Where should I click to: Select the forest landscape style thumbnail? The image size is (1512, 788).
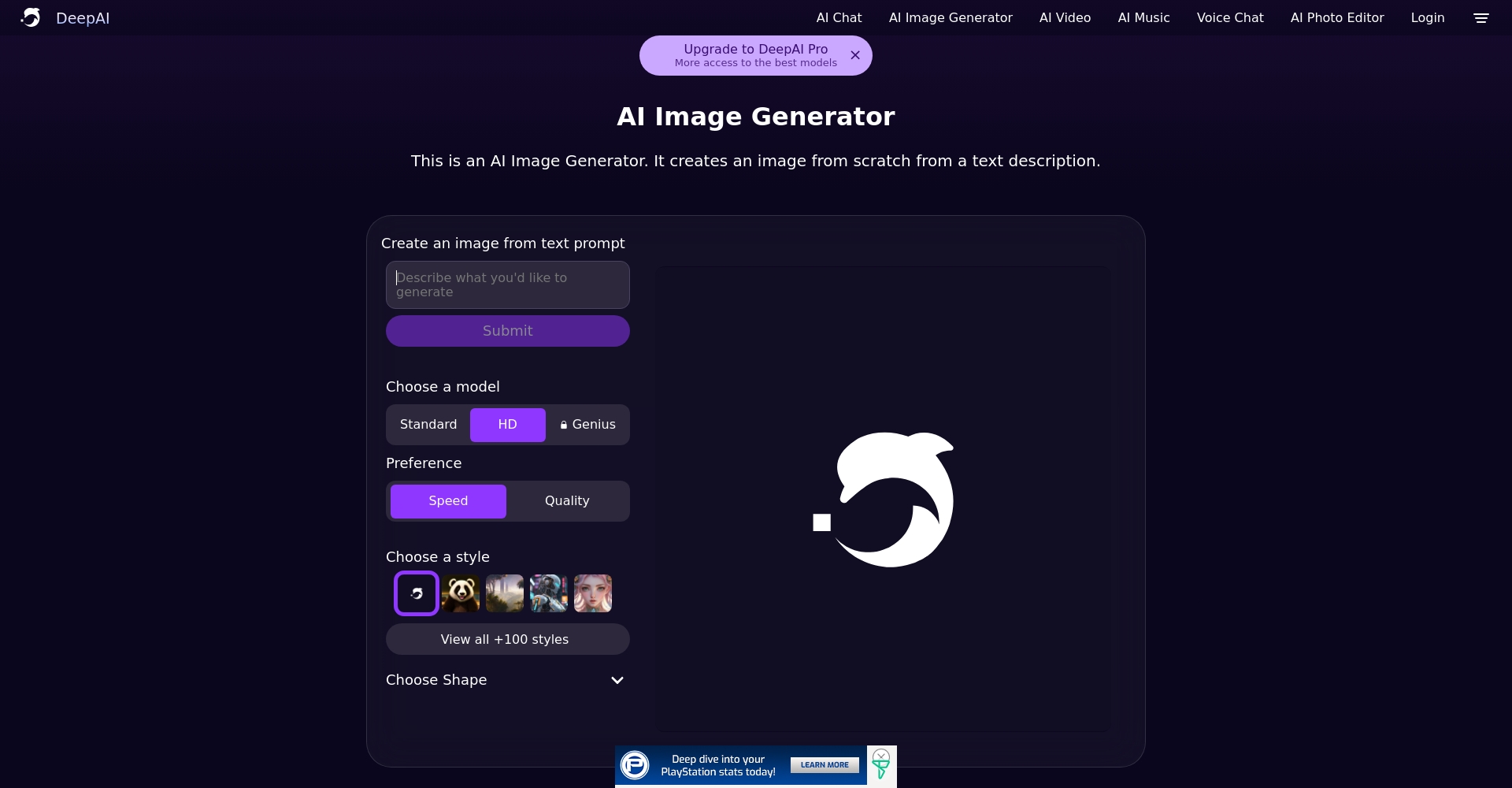(x=505, y=593)
